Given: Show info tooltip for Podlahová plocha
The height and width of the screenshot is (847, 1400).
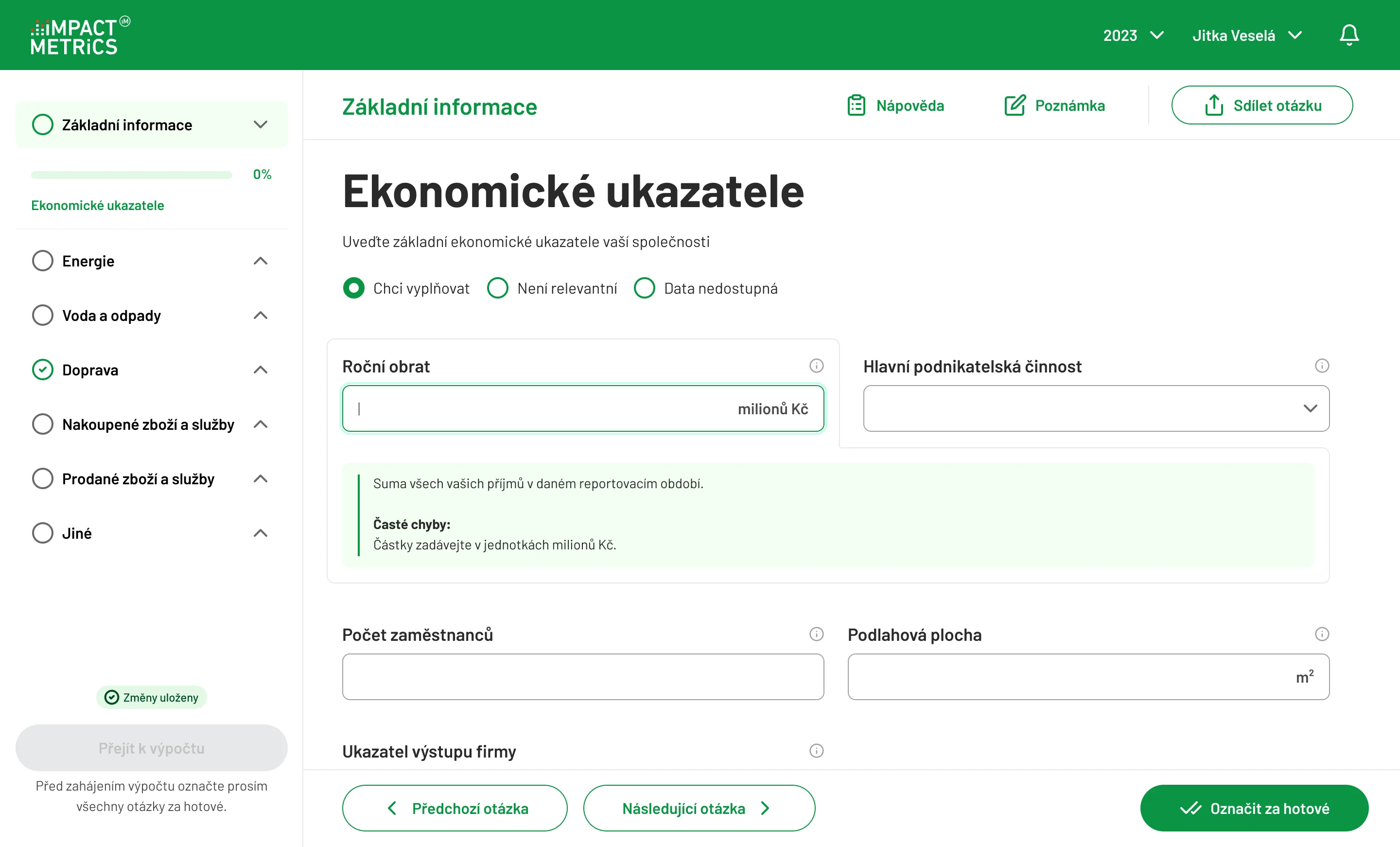Looking at the screenshot, I should coord(1322,635).
